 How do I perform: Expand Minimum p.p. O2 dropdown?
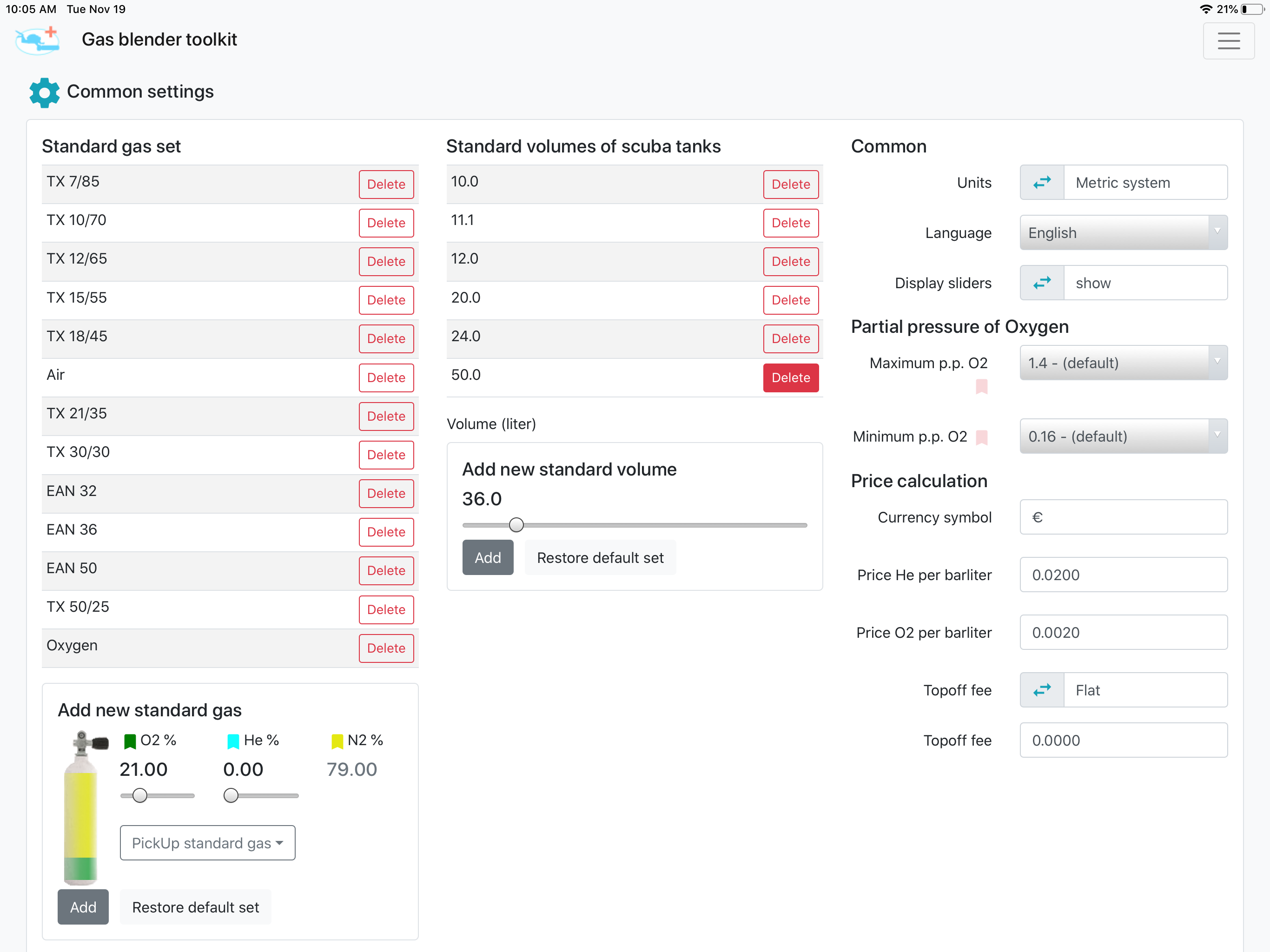[x=1123, y=436]
